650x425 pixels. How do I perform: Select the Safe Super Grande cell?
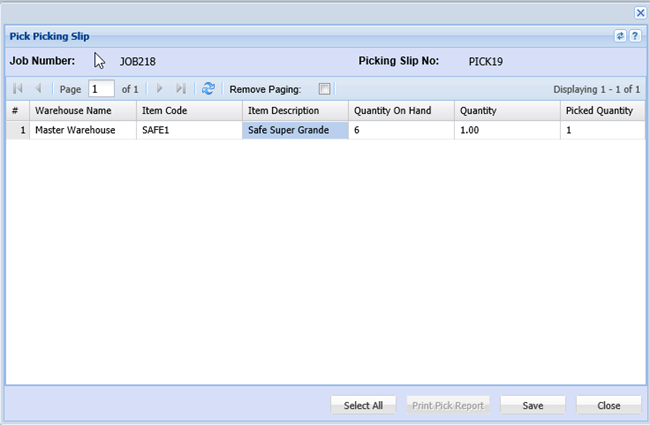point(294,130)
